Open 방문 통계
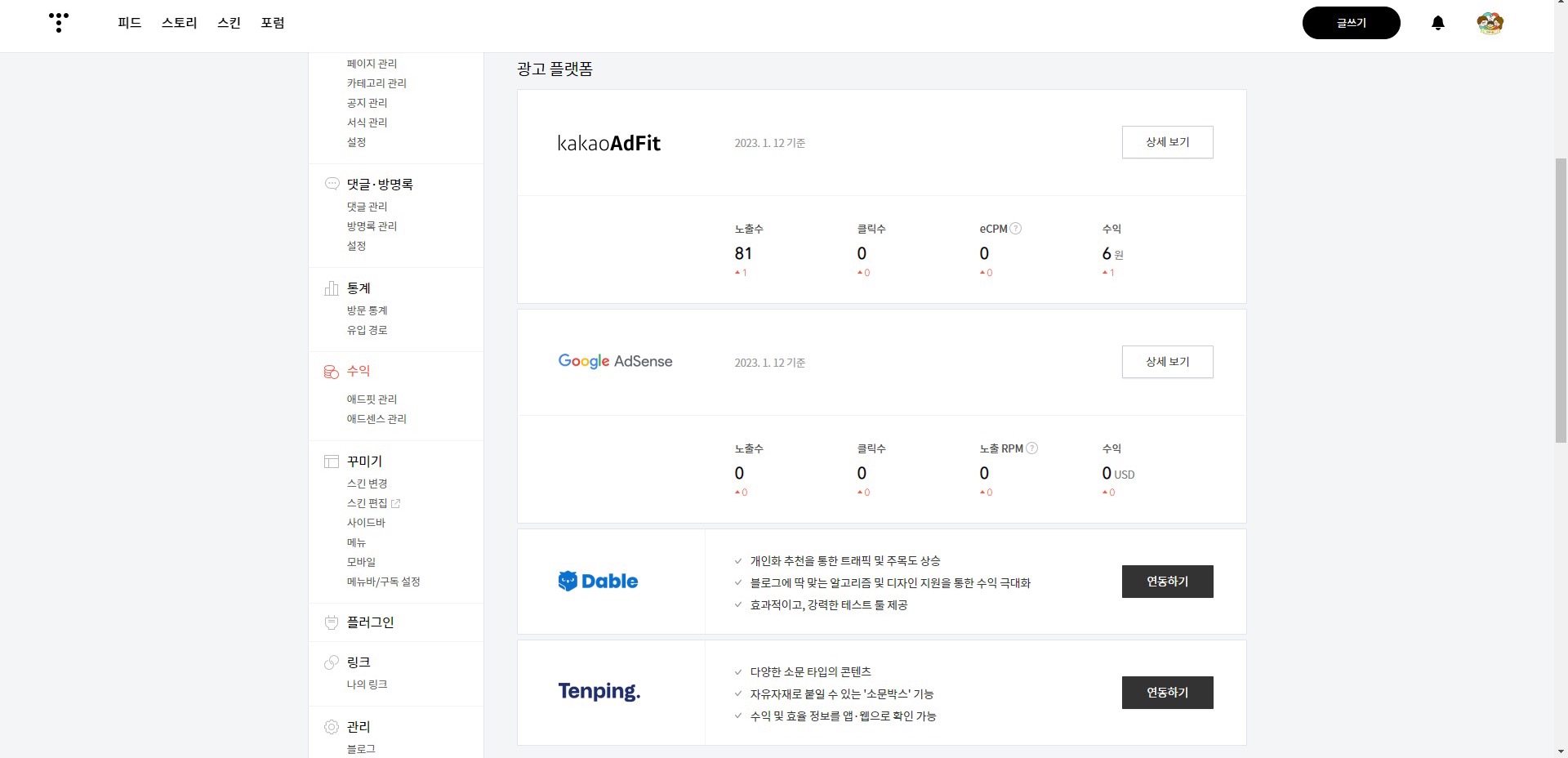The image size is (1568, 758). (367, 310)
